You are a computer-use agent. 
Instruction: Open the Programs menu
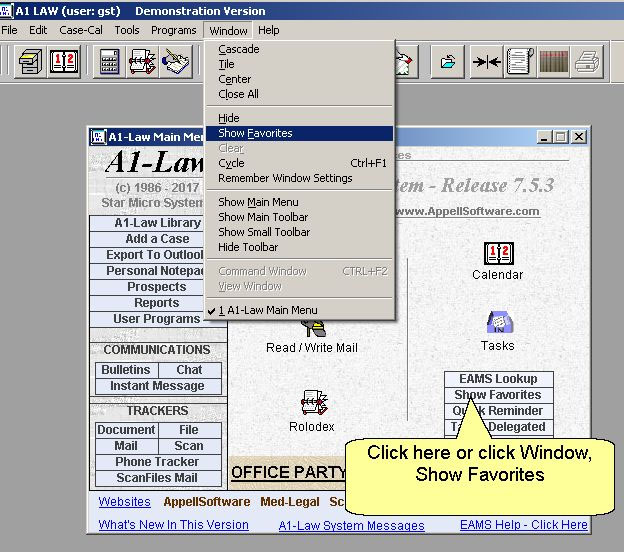[174, 30]
